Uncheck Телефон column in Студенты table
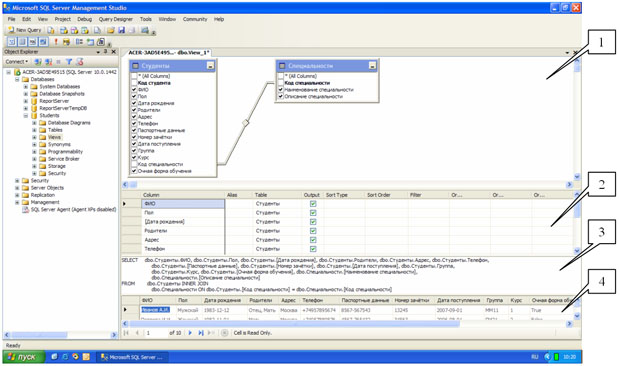Image resolution: width=620 pixels, height=366 pixels. pyautogui.click(x=134, y=123)
